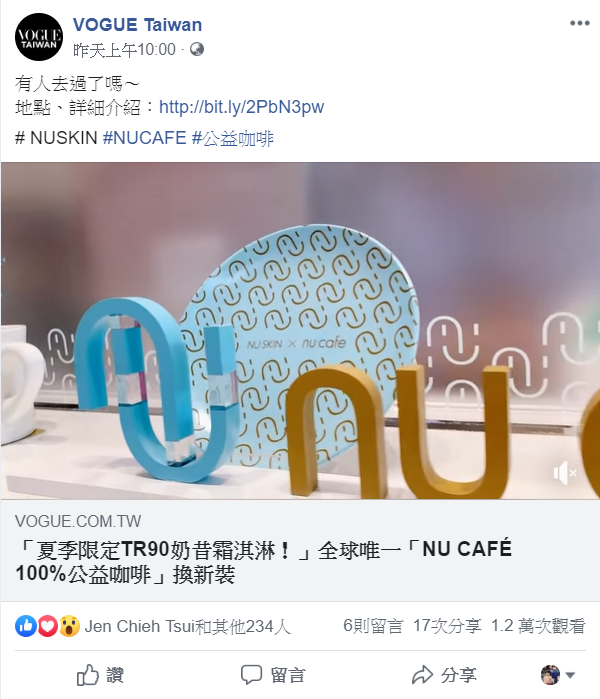Click the 留言 comment button
Viewport: 600px width, 699px height.
(x=273, y=675)
